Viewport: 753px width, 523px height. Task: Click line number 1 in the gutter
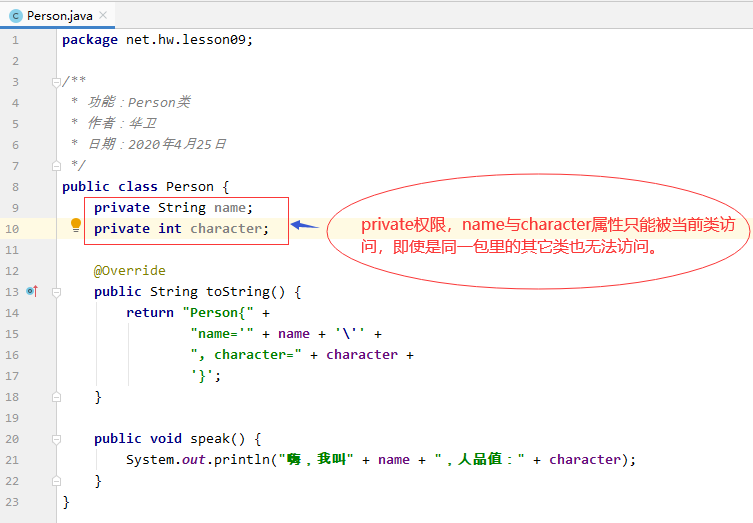click(x=15, y=40)
